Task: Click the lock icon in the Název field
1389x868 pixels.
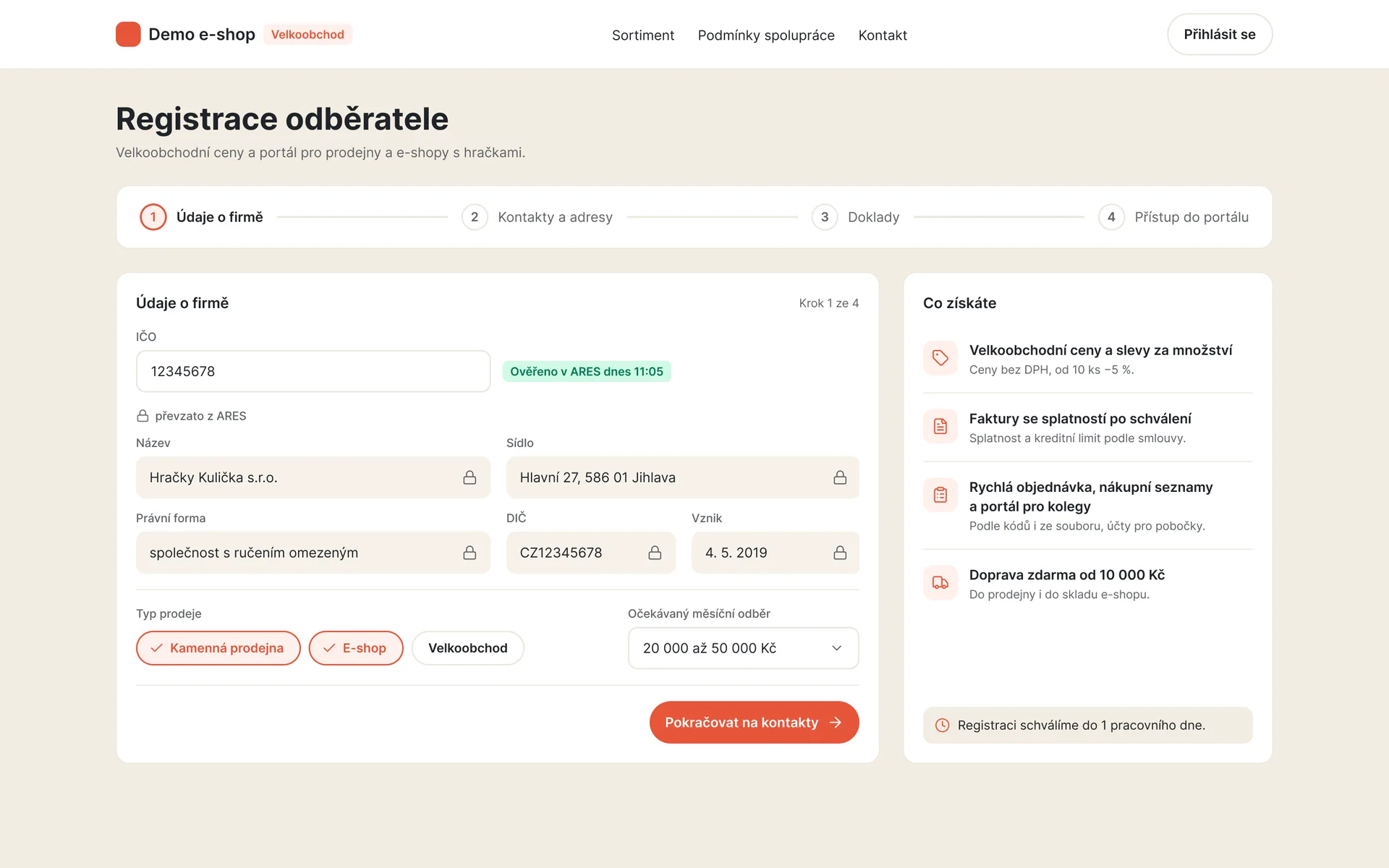Action: tap(470, 477)
